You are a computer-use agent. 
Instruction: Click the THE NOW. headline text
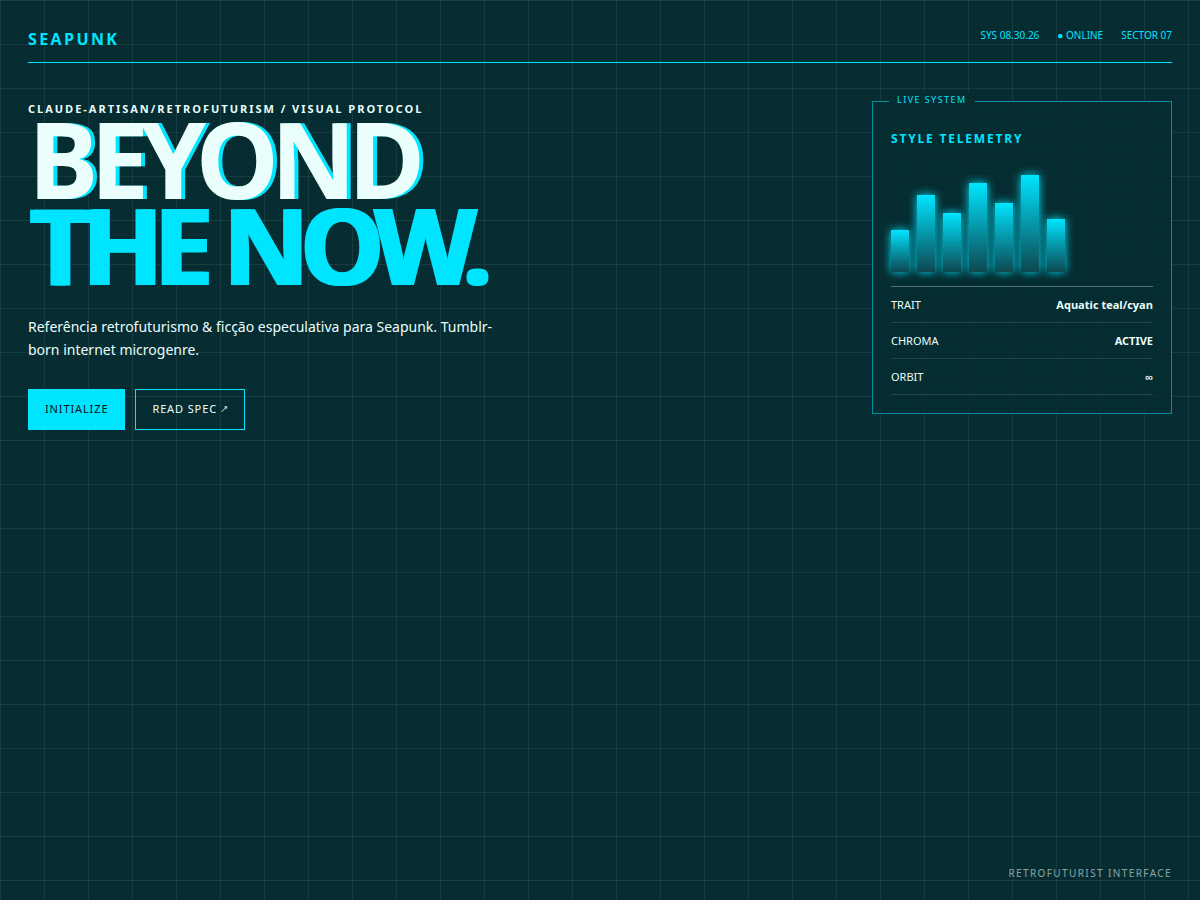point(259,247)
